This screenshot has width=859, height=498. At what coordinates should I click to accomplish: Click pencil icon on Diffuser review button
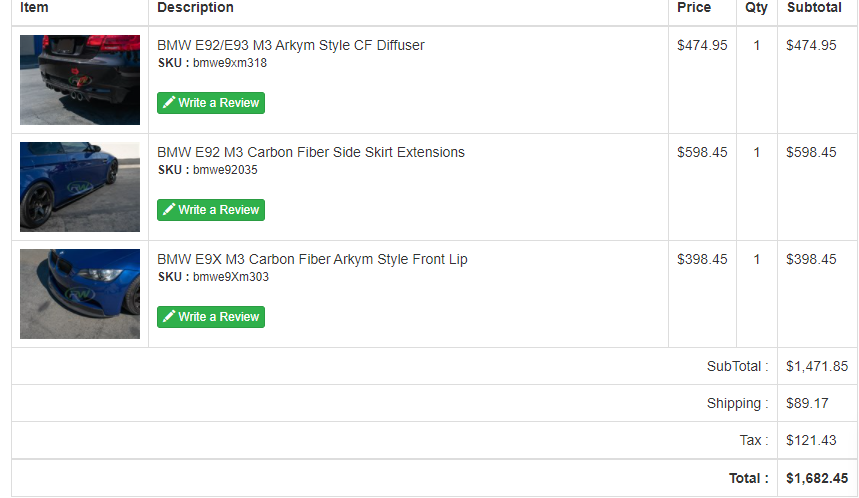pos(169,102)
